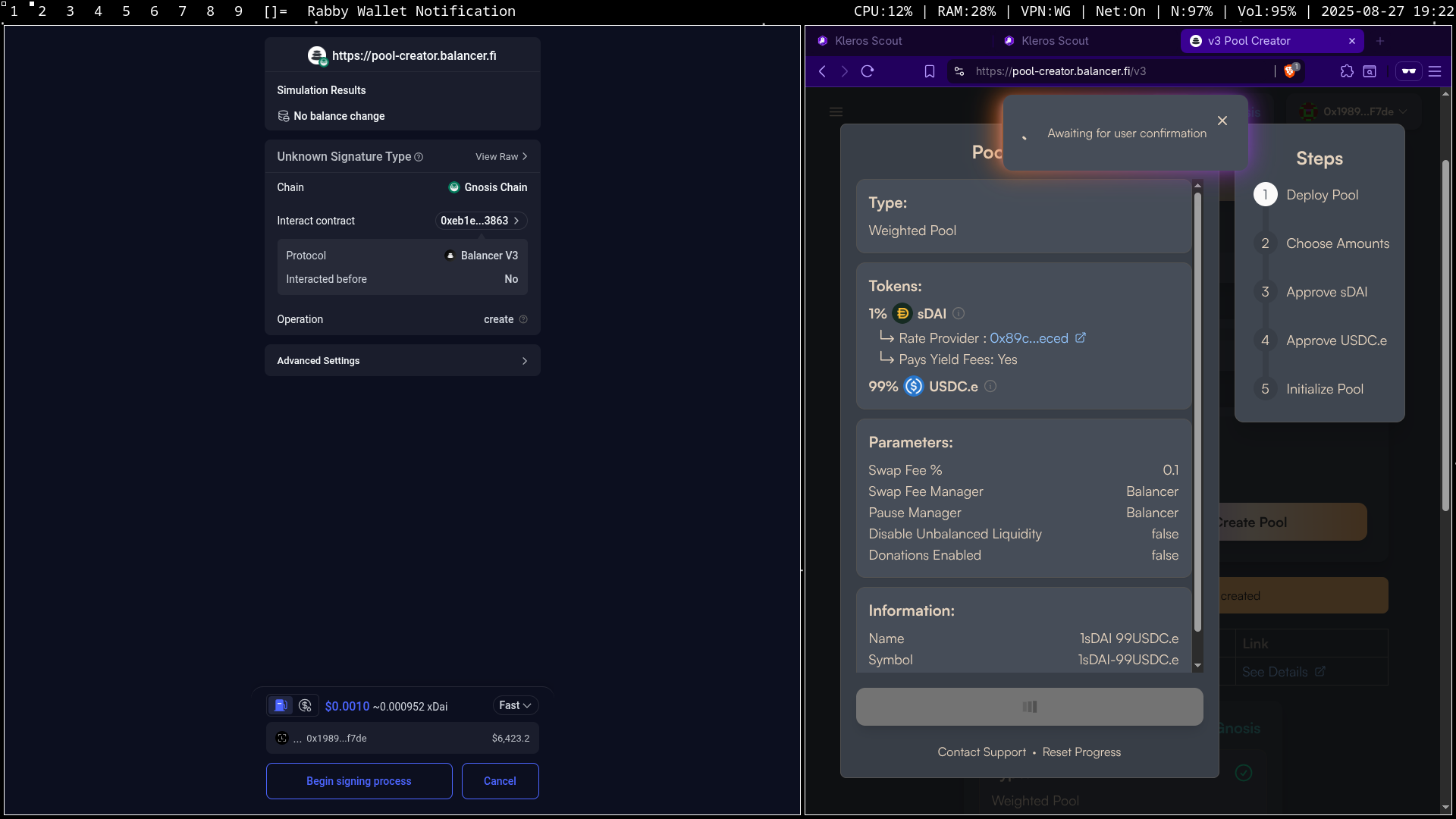Screen dimensions: 1456x819
Task: Open the Rate Provider 0x89c...eced link
Action: pyautogui.click(x=1037, y=338)
